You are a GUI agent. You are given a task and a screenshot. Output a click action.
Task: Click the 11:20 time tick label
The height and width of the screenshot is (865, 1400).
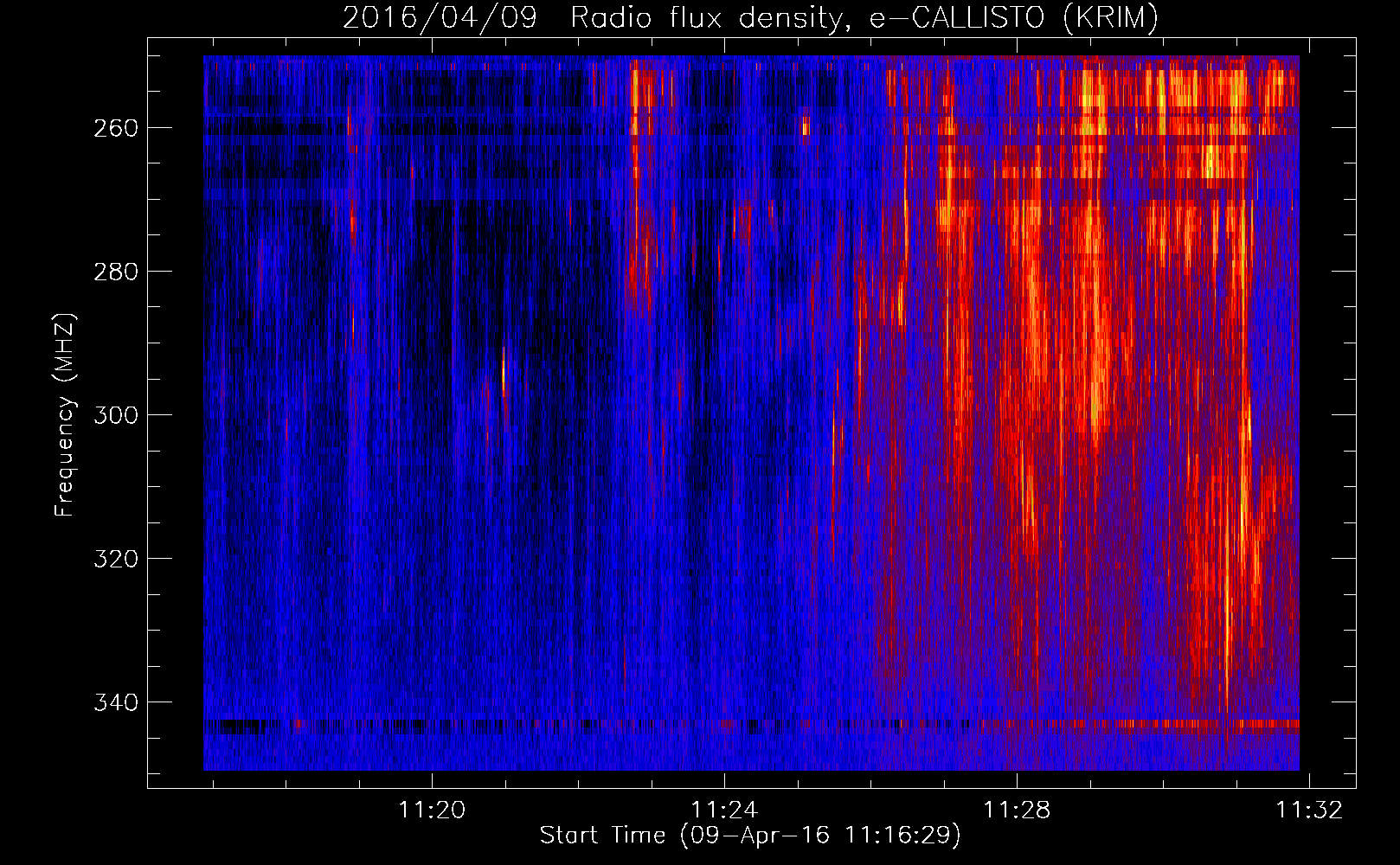(x=431, y=810)
